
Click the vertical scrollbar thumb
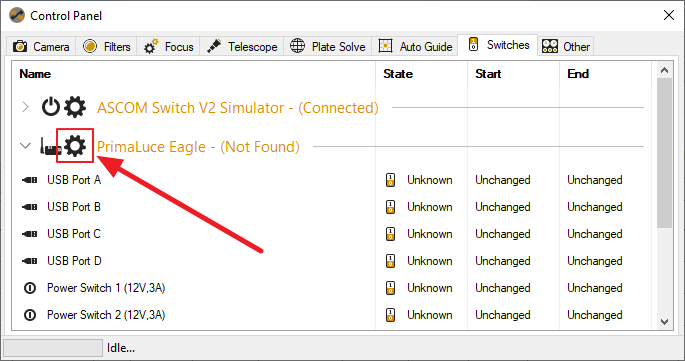(664, 153)
